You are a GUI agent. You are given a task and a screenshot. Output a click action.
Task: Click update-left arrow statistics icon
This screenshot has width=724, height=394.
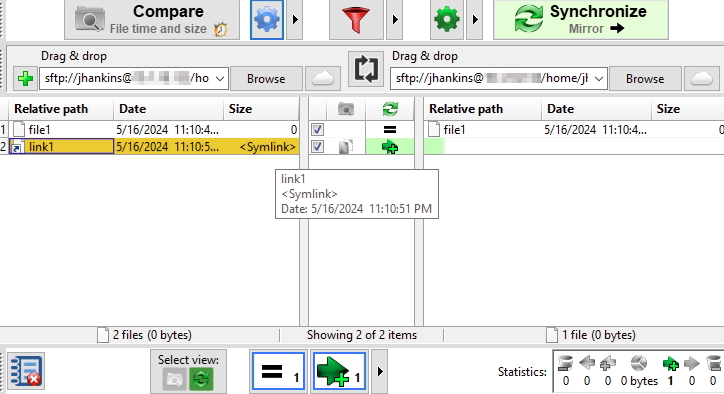[587, 363]
